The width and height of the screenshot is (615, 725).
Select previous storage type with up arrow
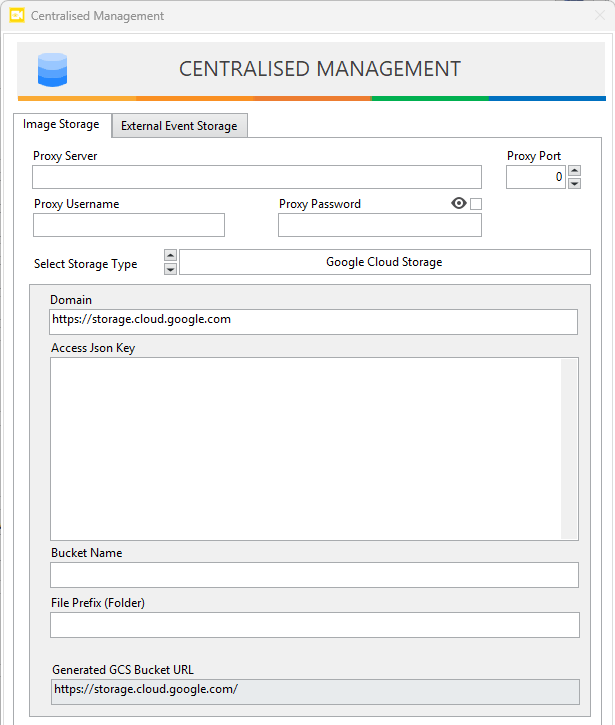tap(170, 256)
